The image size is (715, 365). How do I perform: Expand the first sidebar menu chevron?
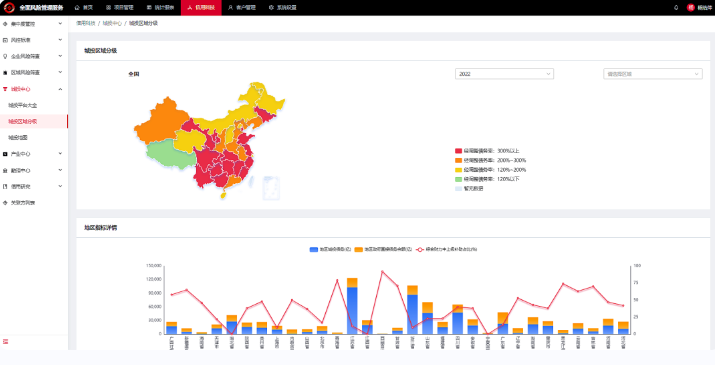[60, 24]
